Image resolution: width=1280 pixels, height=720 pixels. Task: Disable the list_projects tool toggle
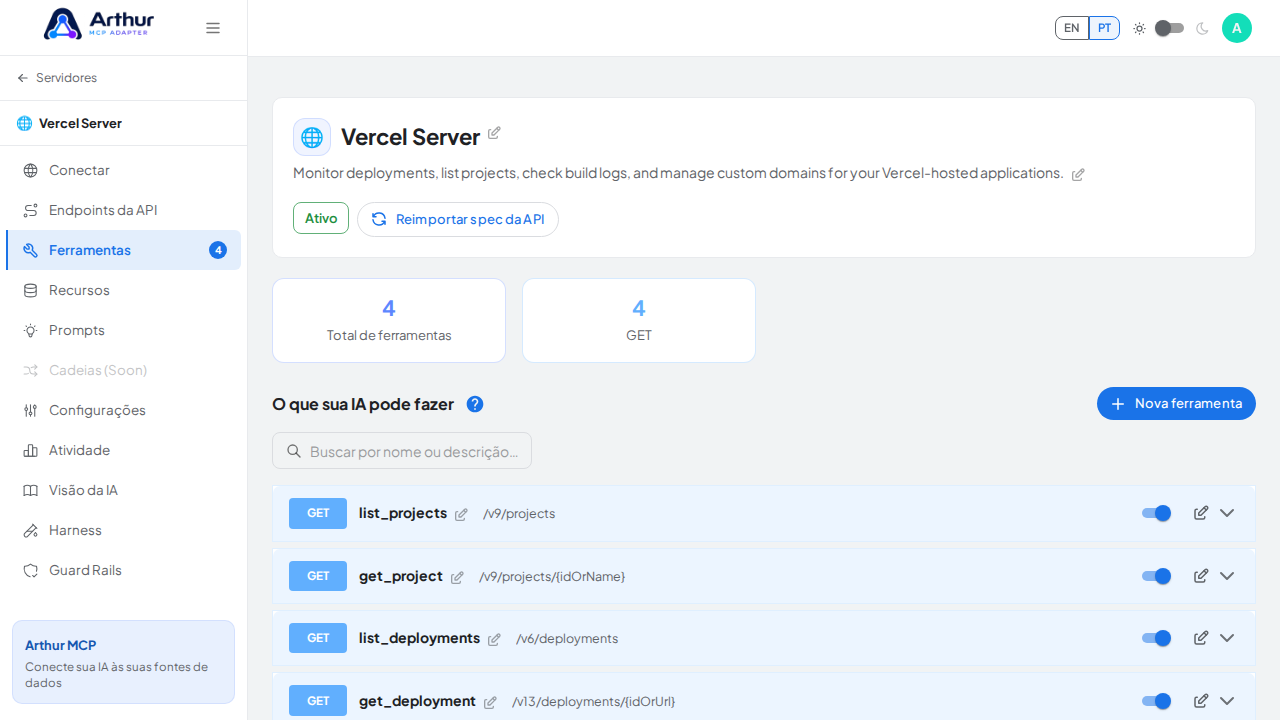[1157, 513]
